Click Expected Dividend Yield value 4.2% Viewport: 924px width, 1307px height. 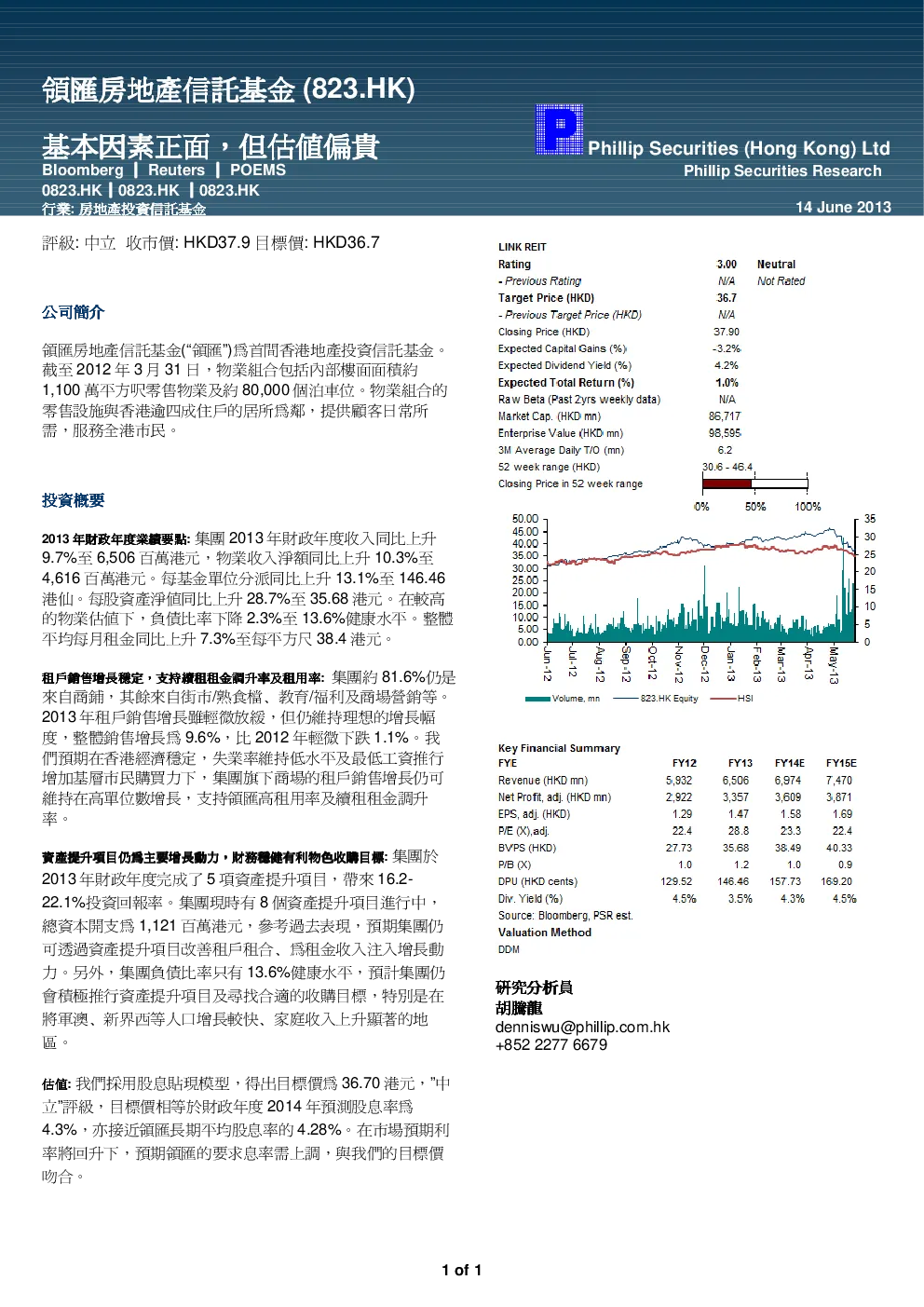click(727, 365)
